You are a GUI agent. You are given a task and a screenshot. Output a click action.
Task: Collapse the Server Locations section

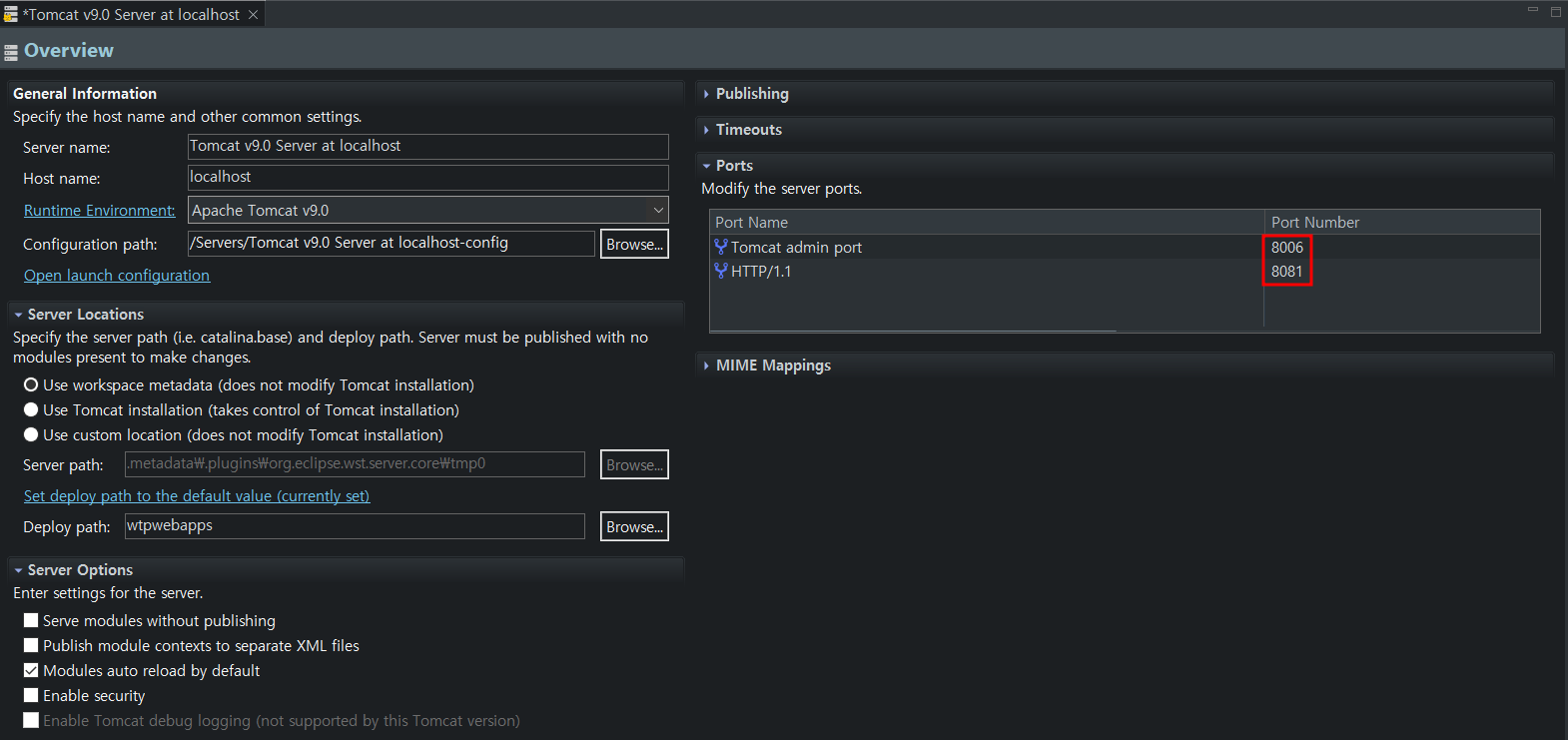[x=18, y=315]
